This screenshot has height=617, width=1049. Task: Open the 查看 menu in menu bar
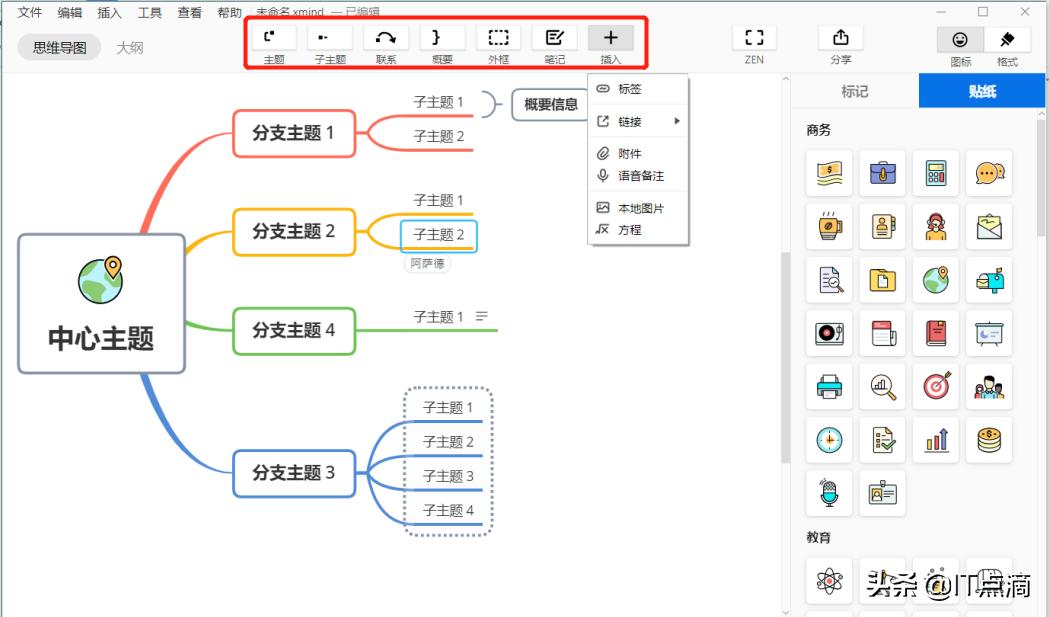click(189, 13)
